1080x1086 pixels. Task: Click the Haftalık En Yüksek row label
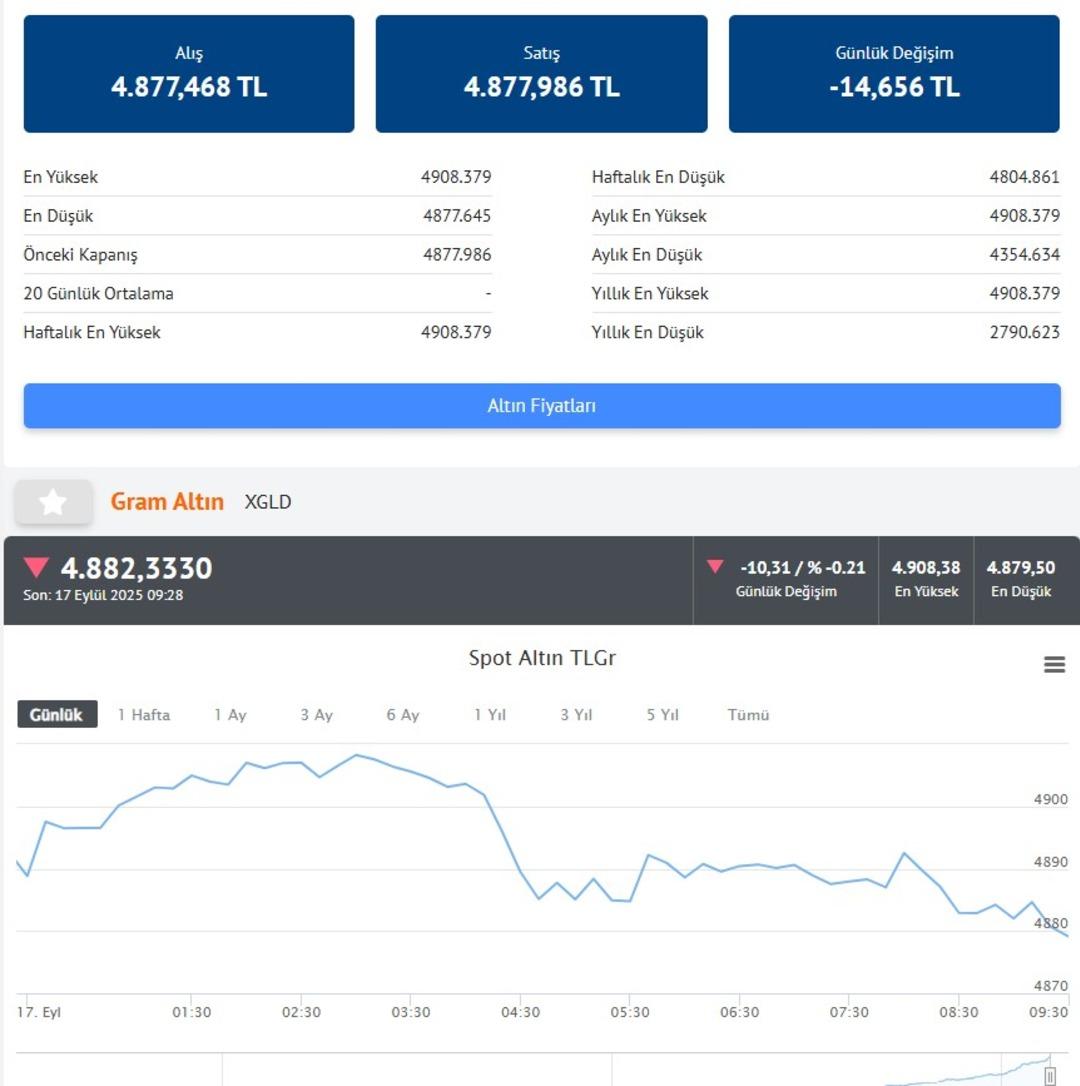click(92, 332)
